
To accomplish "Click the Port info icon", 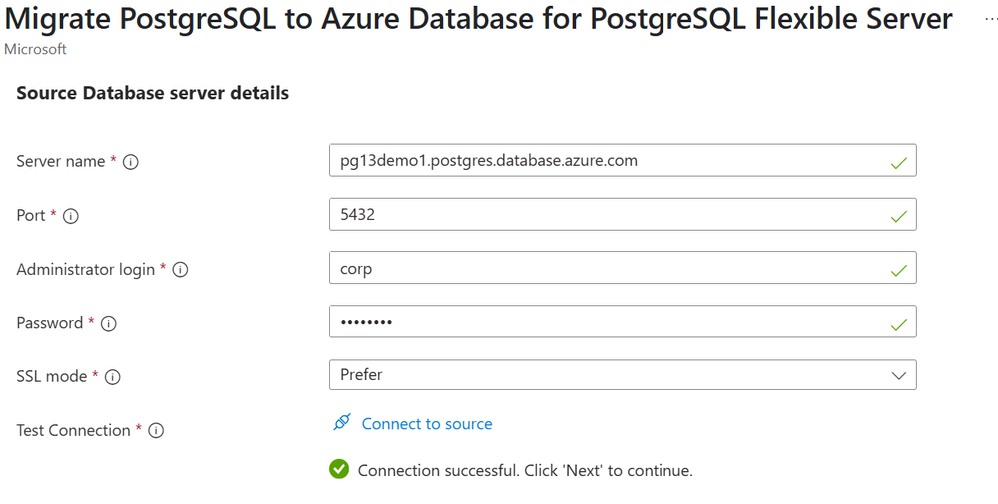I will [71, 216].
